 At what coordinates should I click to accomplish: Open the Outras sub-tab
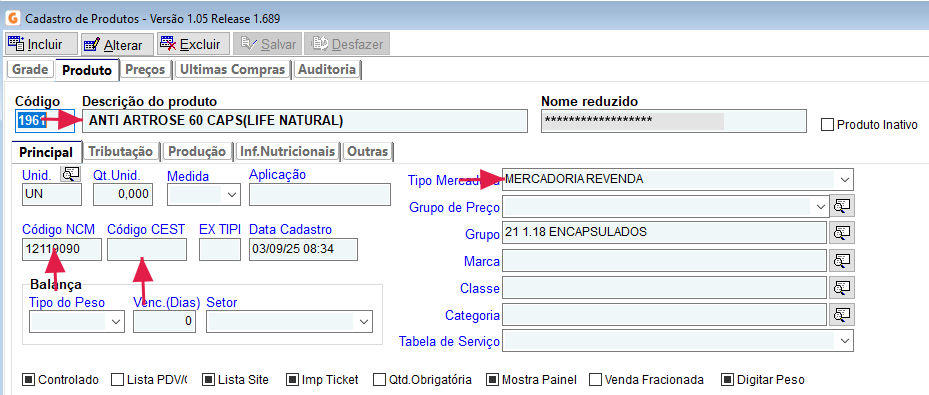pyautogui.click(x=367, y=151)
